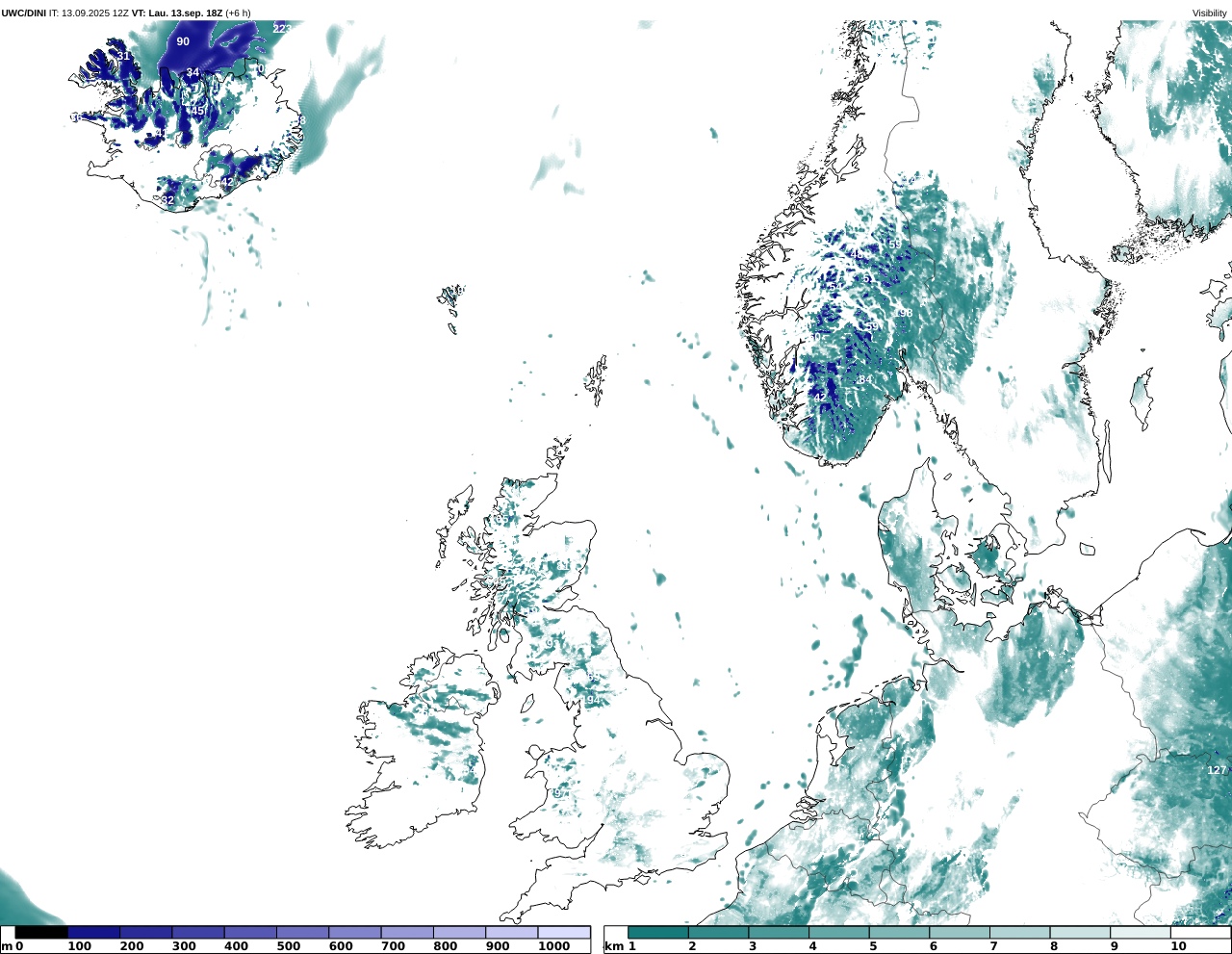Click the '10' label on km scale
Screen dimensions: 1232x954
pos(1178,946)
